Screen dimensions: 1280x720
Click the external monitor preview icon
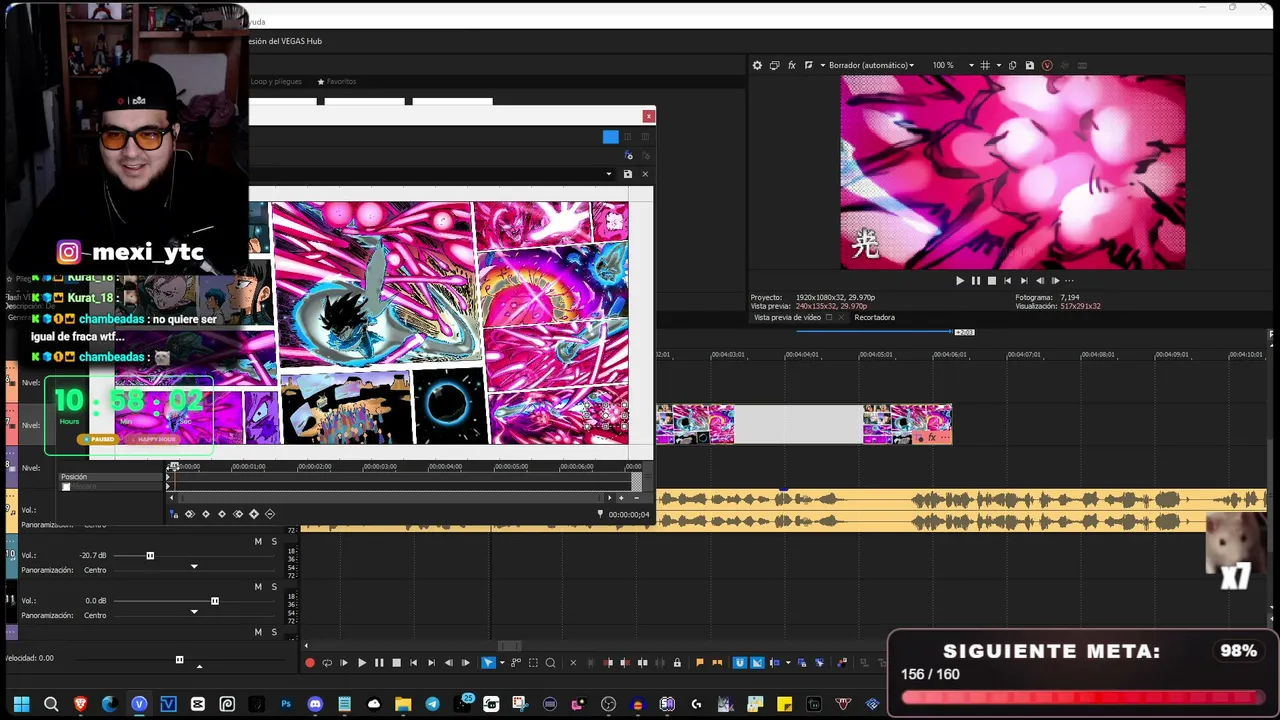point(774,66)
